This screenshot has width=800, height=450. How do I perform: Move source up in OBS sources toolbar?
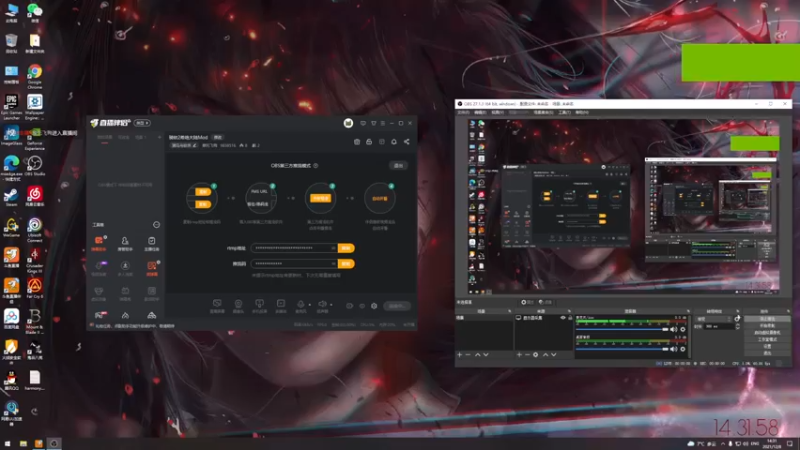click(x=545, y=355)
